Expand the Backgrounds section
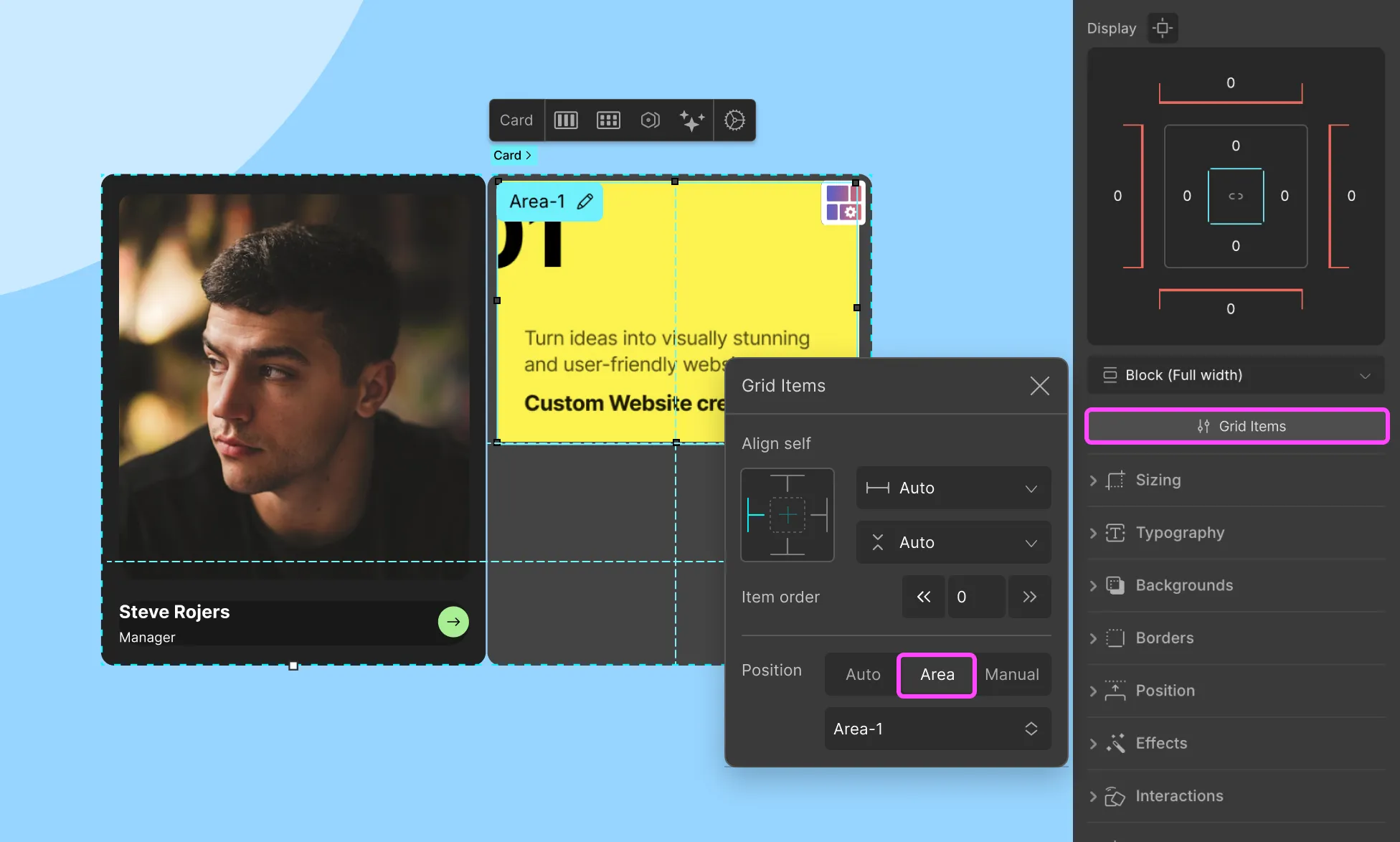This screenshot has height=842, width=1400. (1236, 585)
